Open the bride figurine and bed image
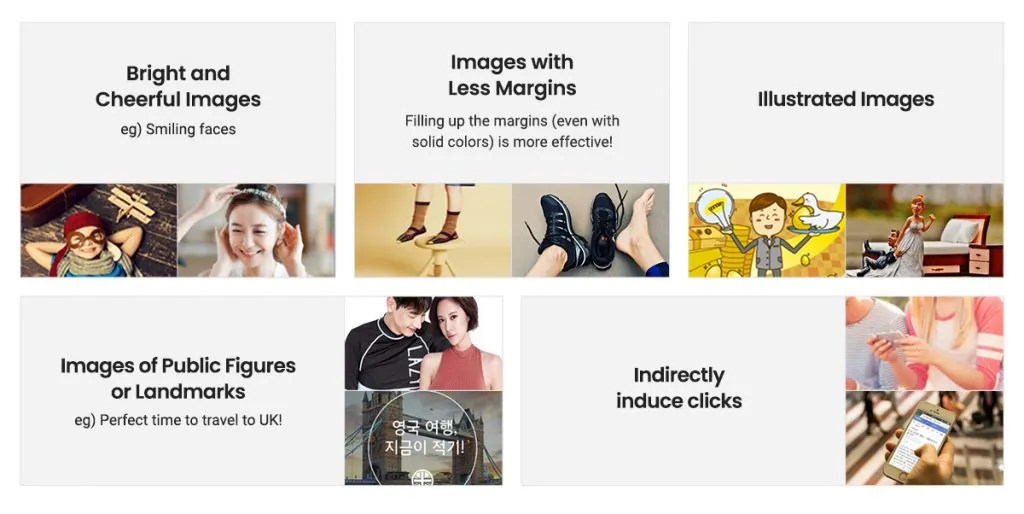The width and height of the screenshot is (1024, 514). pos(924,230)
